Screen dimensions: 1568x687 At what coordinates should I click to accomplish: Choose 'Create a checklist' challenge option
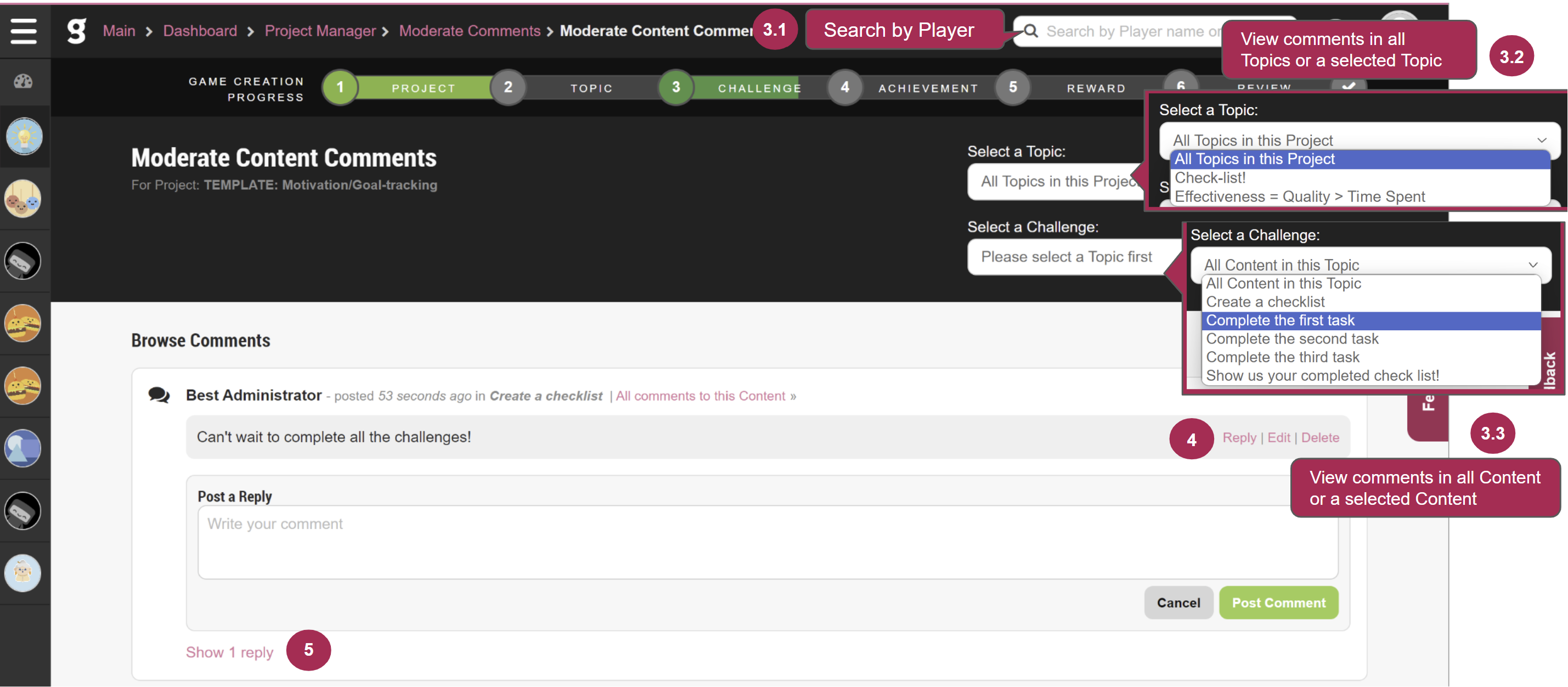click(x=1372, y=302)
